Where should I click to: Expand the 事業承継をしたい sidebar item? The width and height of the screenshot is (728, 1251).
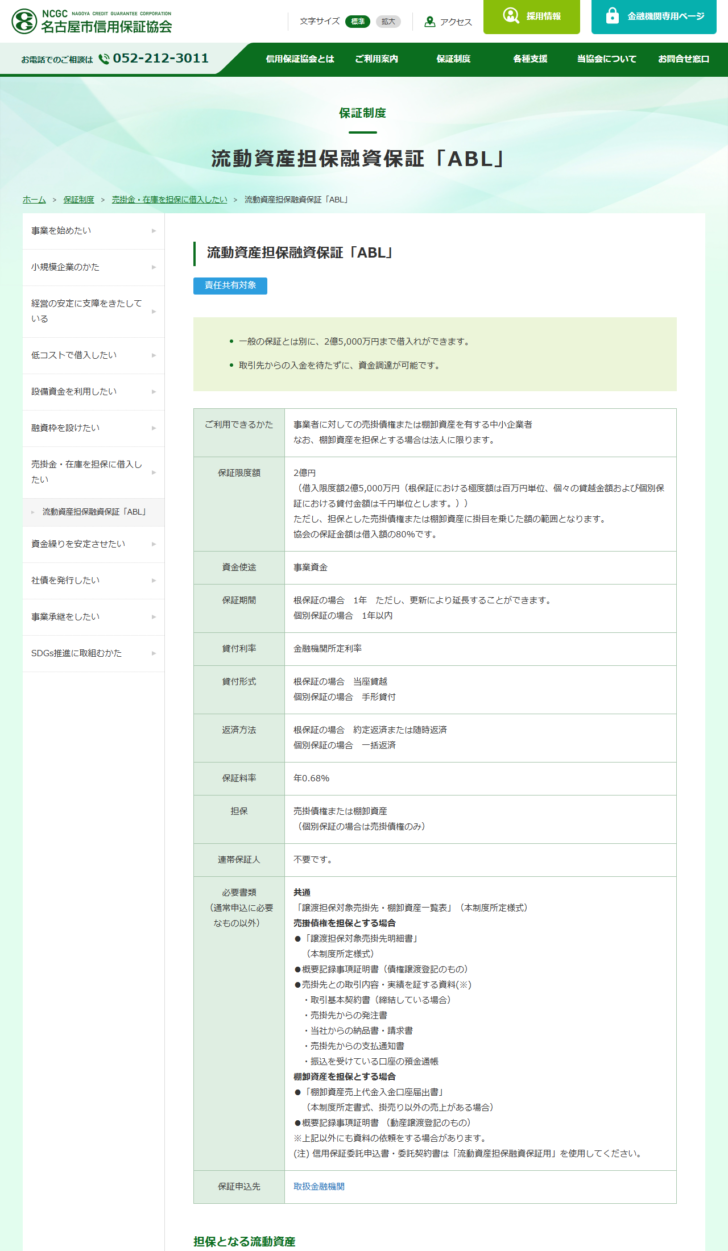[x=93, y=617]
